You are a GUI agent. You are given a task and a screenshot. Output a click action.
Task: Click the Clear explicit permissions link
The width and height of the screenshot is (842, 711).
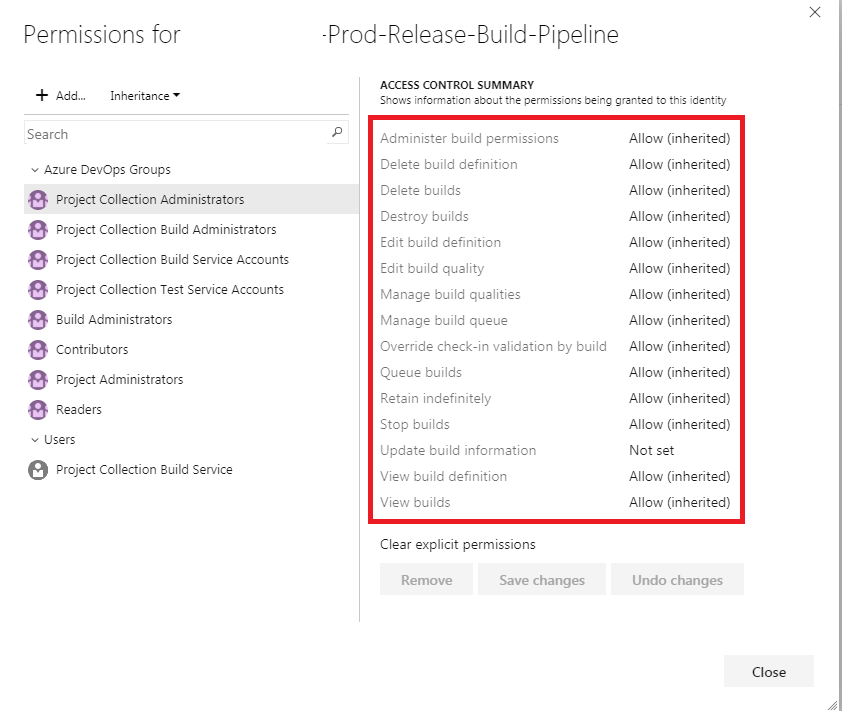coord(457,544)
